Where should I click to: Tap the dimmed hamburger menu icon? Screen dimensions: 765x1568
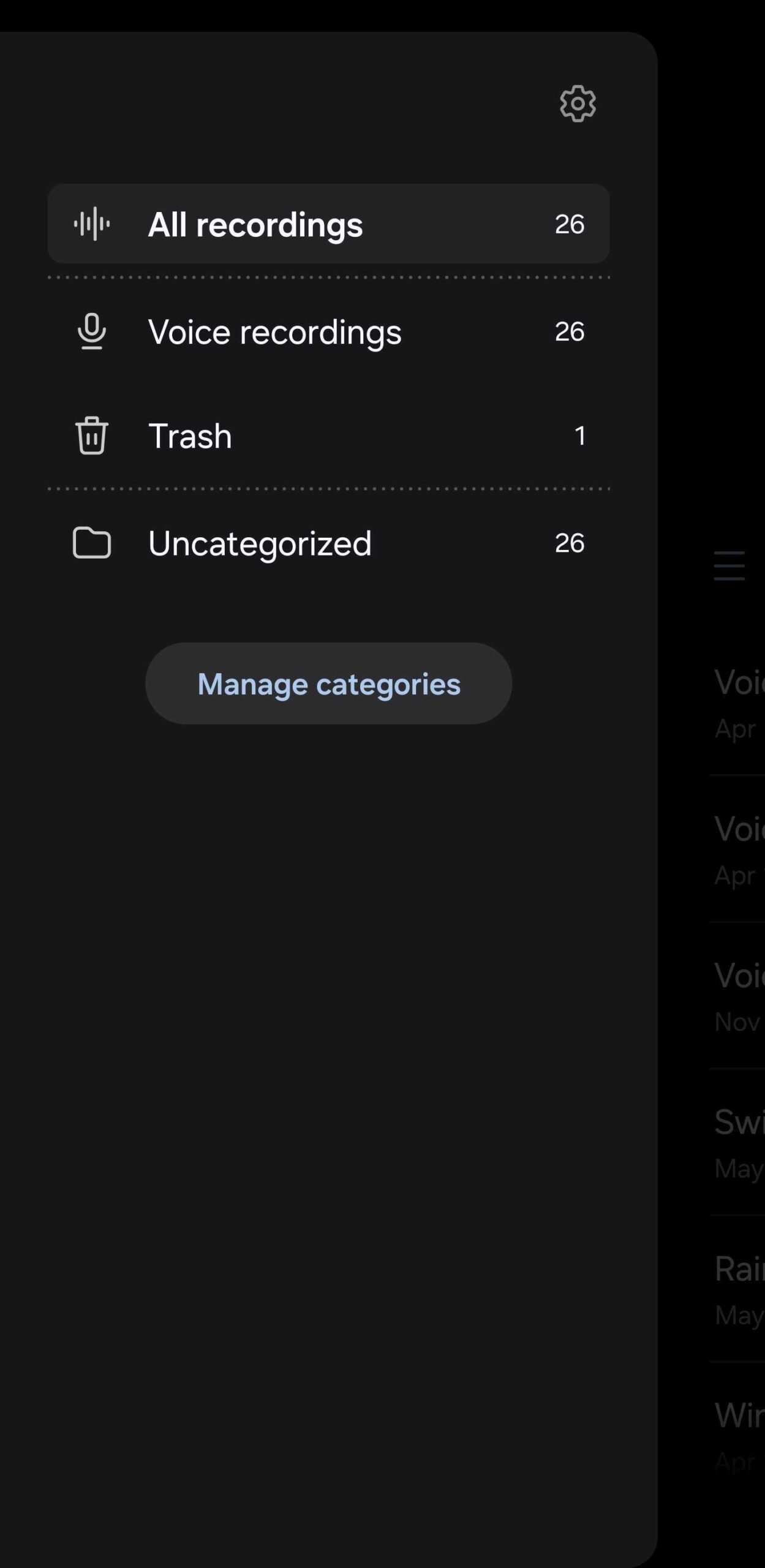pos(729,565)
